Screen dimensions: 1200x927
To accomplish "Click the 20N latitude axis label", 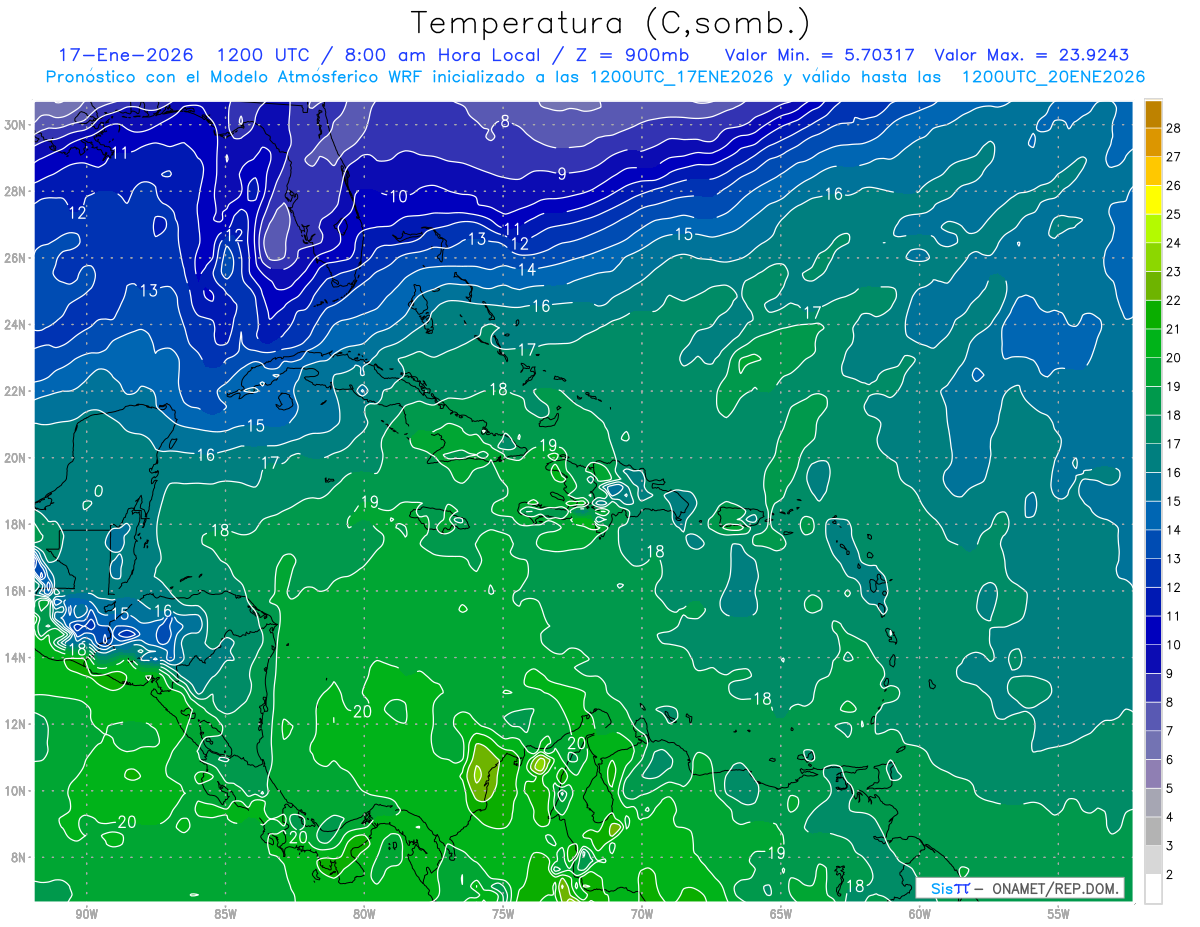I will (17, 458).
